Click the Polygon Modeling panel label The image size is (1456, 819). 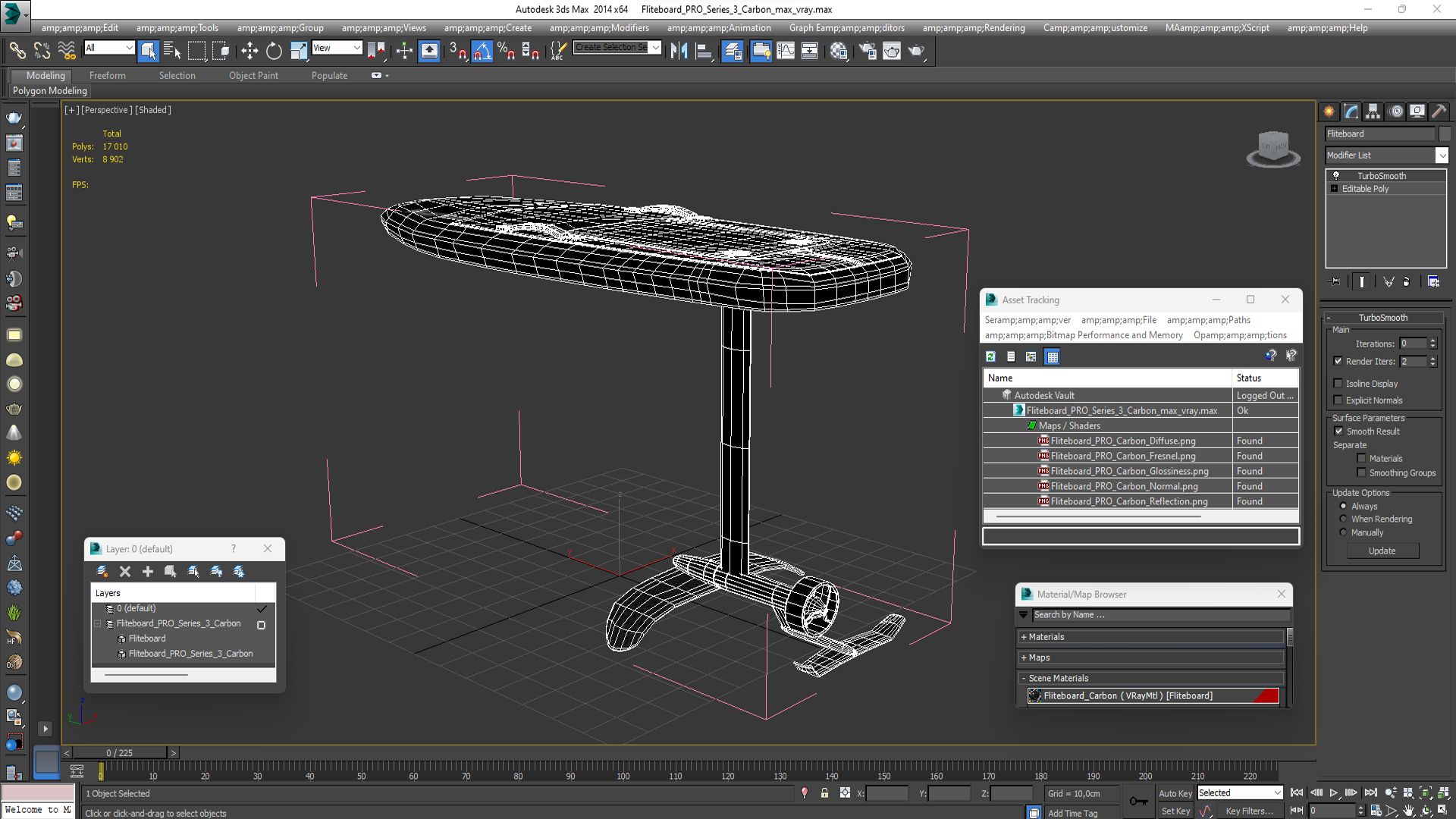tap(50, 90)
